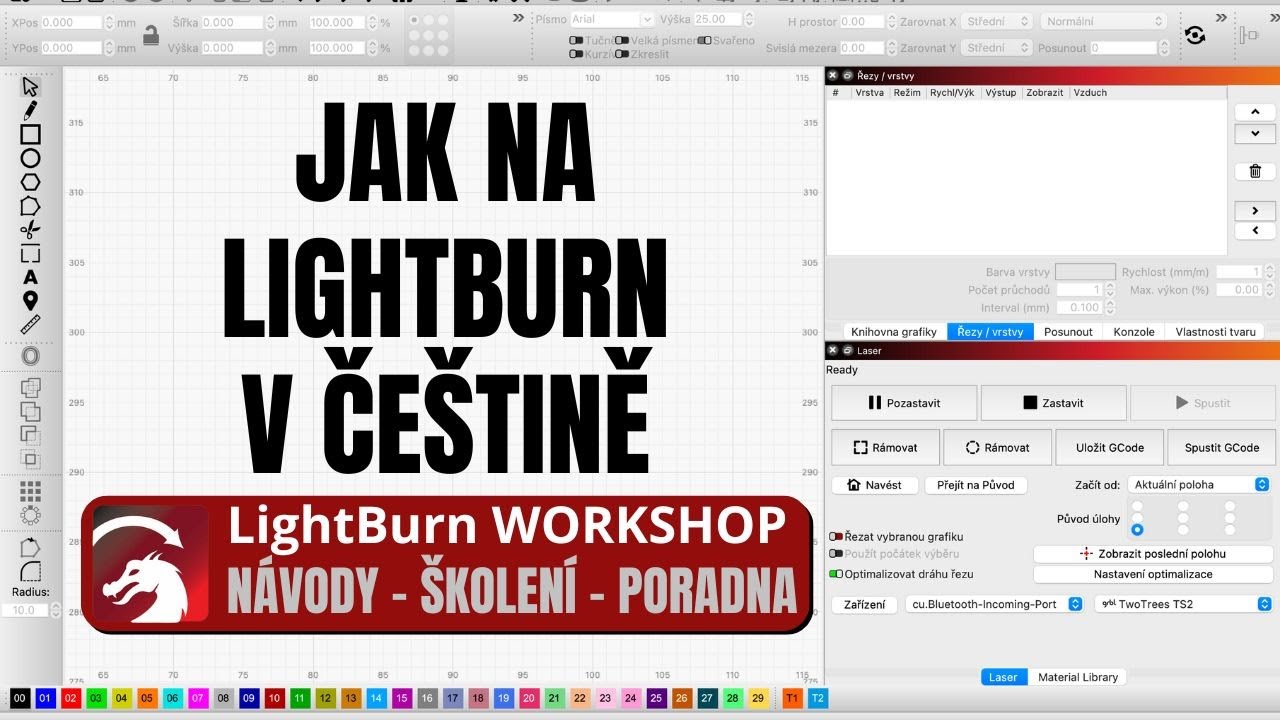The height and width of the screenshot is (720, 1280).
Task: Click the boolean union icon
Action: coord(30,411)
